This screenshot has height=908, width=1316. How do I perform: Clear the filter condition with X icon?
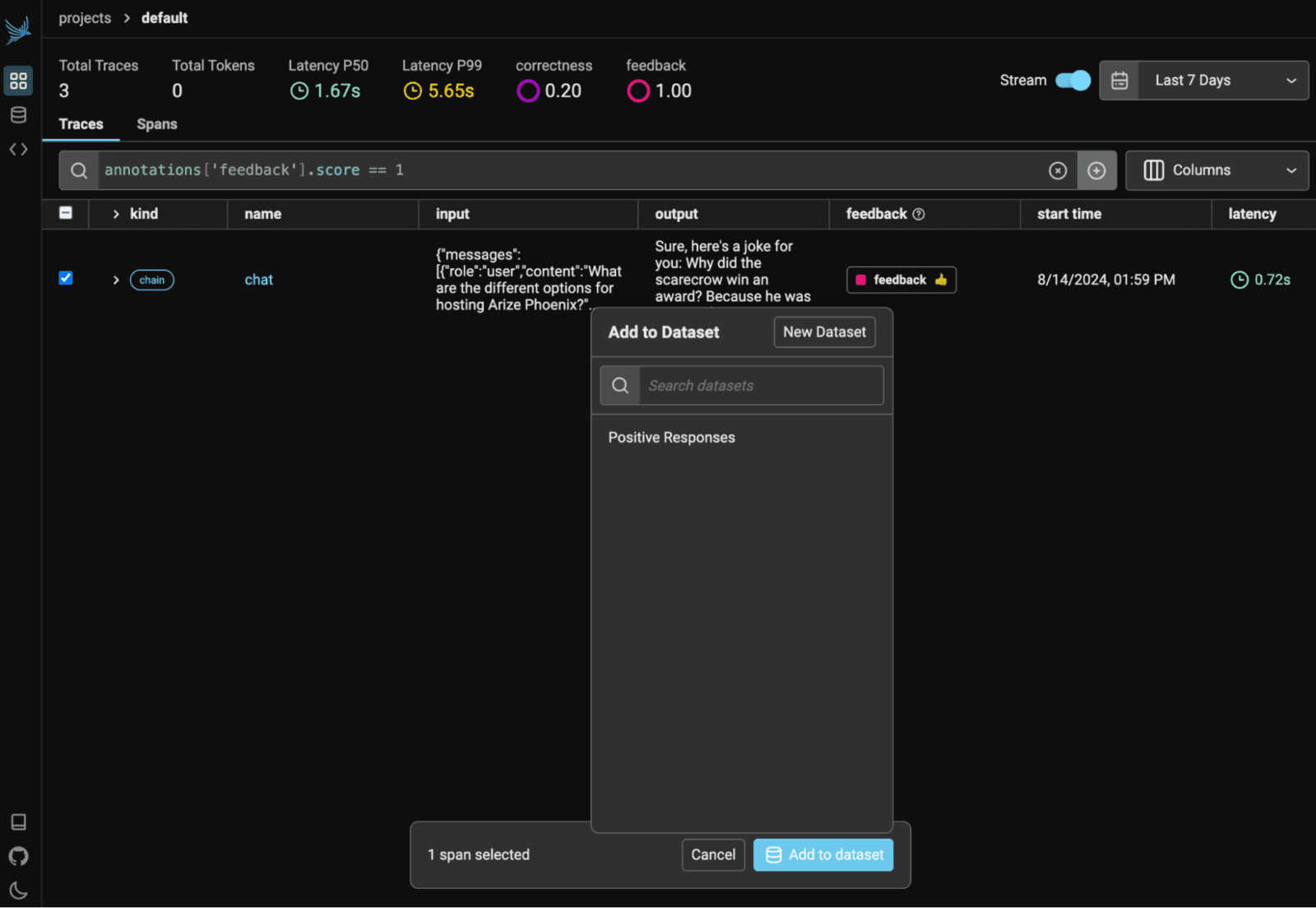(x=1058, y=170)
